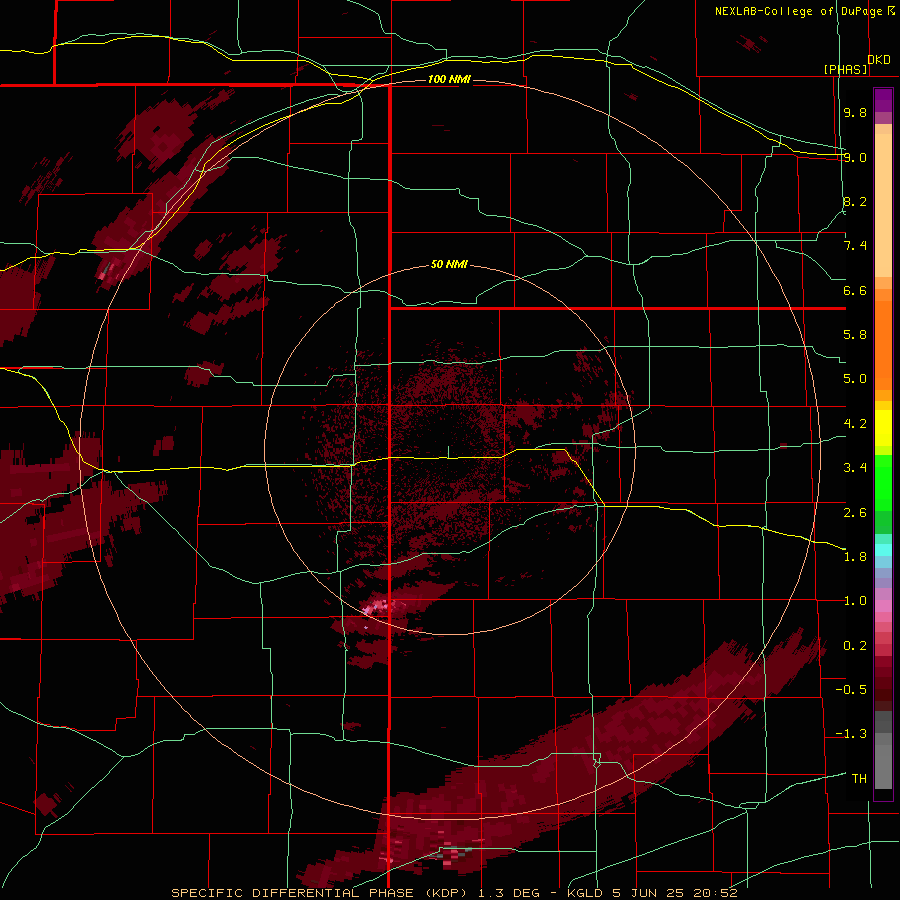
Task: Select the 0.2 scale value
Action: 855,646
